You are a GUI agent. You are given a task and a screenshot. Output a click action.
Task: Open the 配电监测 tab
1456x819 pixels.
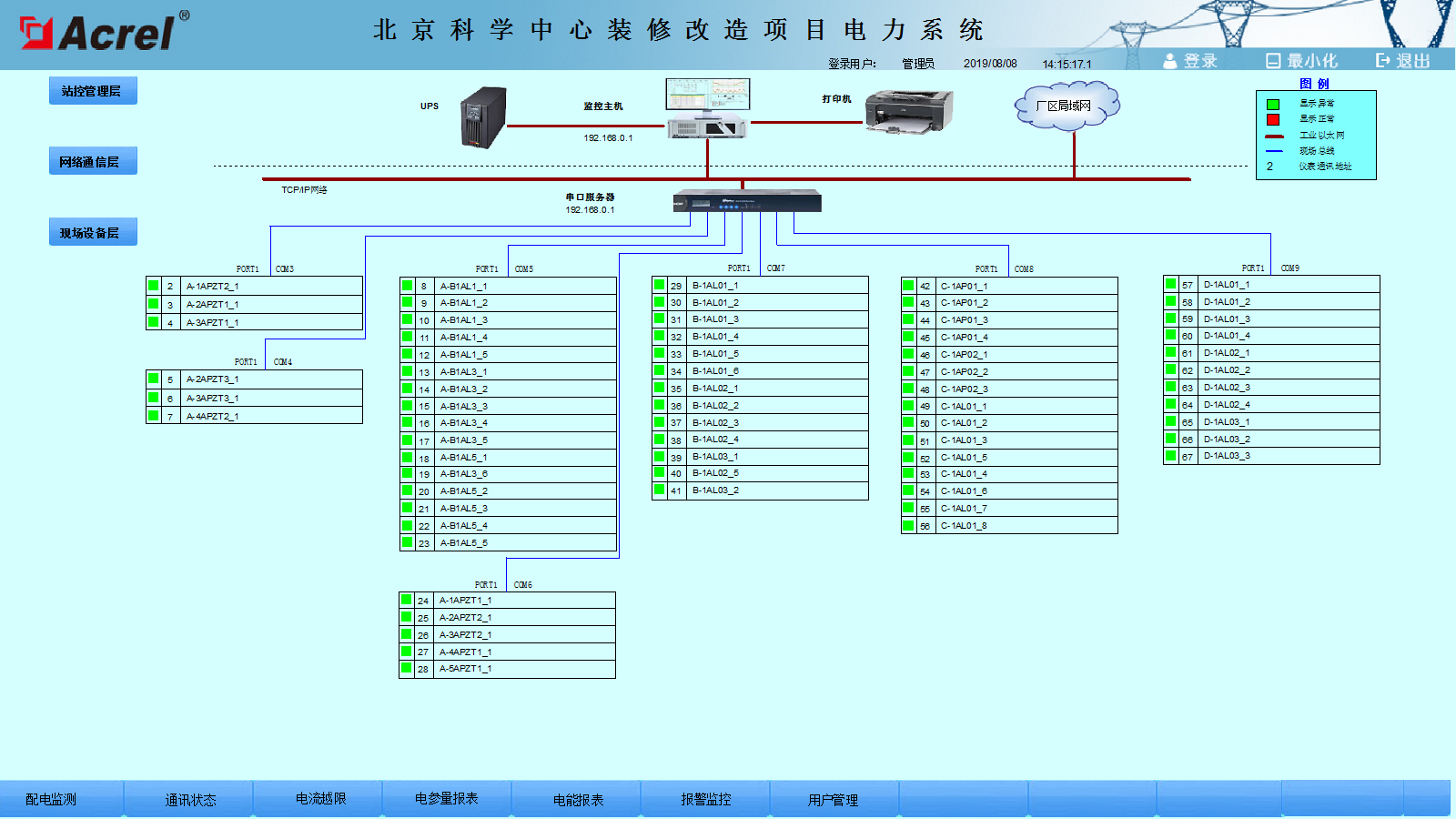[51, 799]
